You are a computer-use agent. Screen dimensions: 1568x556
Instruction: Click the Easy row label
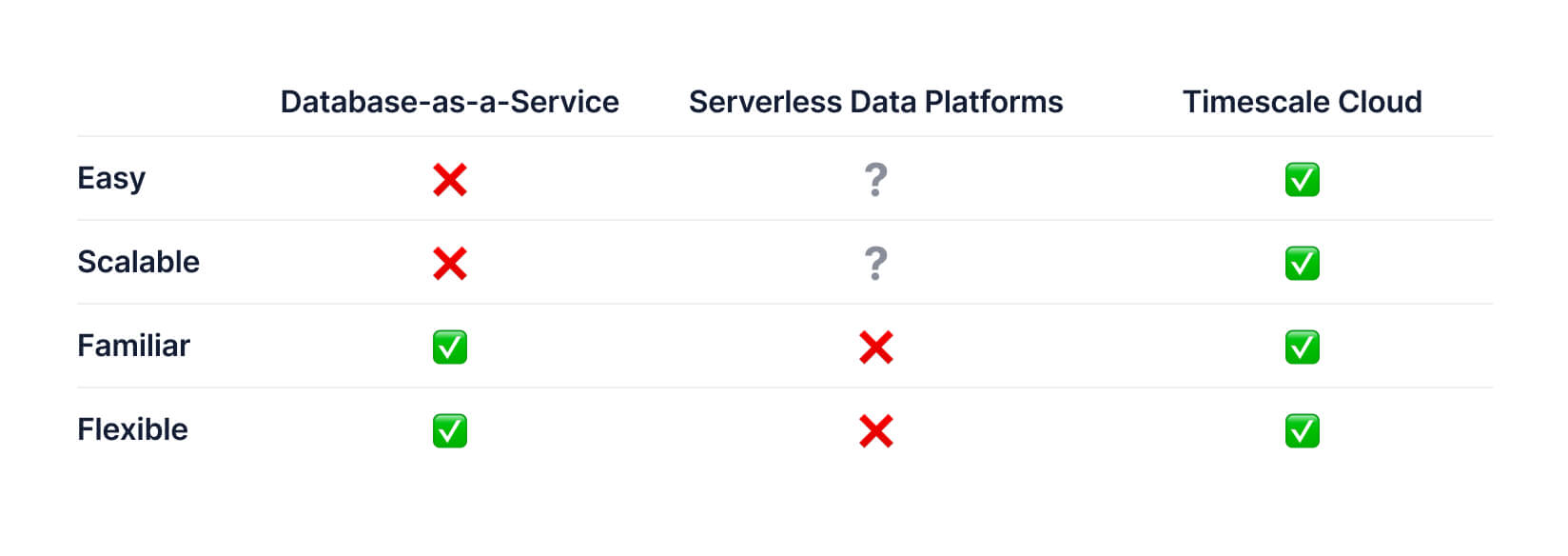(x=111, y=179)
